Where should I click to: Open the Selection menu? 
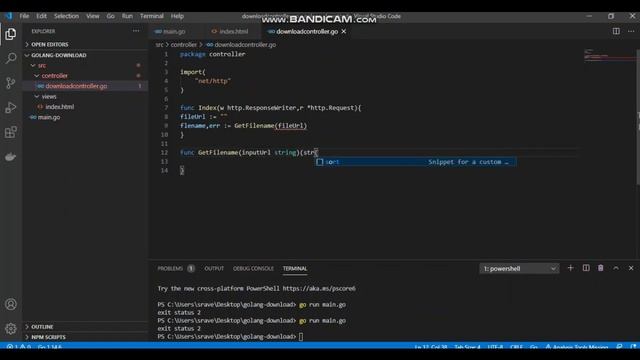point(66,16)
